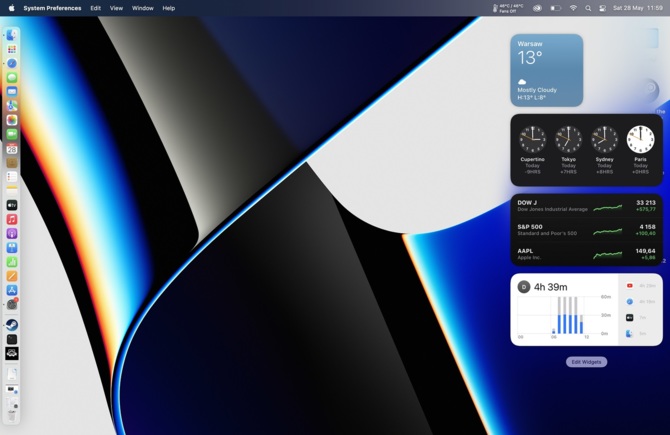The width and height of the screenshot is (670, 435).
Task: Open the Window menu
Action: (143, 8)
